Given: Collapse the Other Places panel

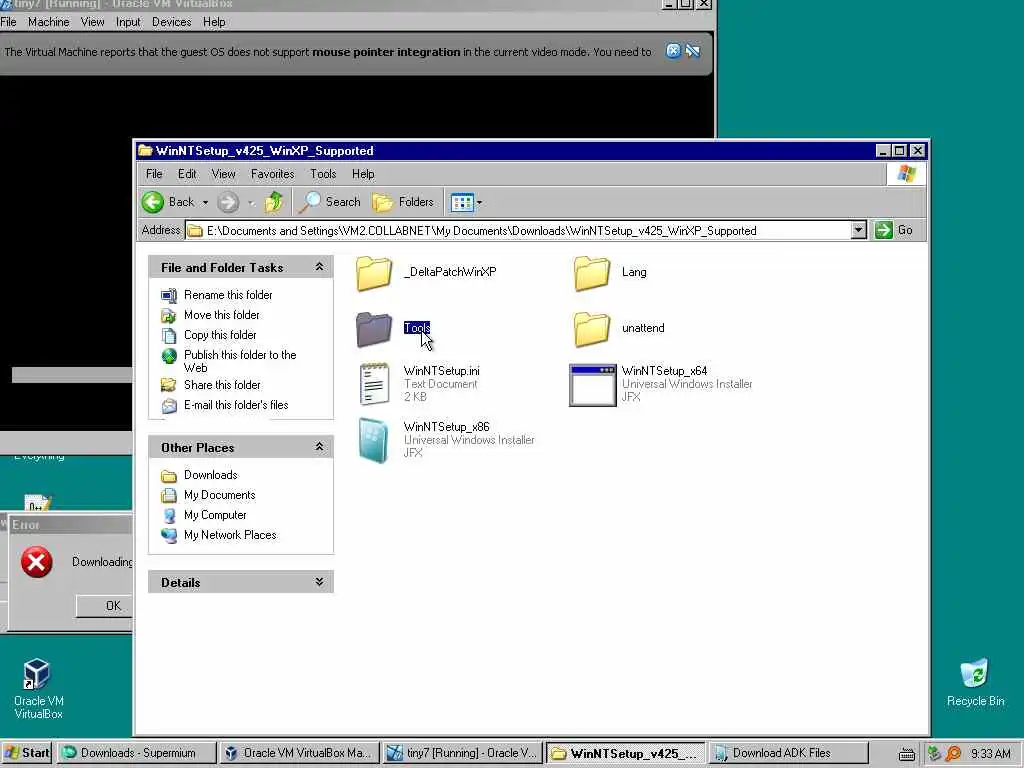Looking at the screenshot, I should click(x=319, y=447).
